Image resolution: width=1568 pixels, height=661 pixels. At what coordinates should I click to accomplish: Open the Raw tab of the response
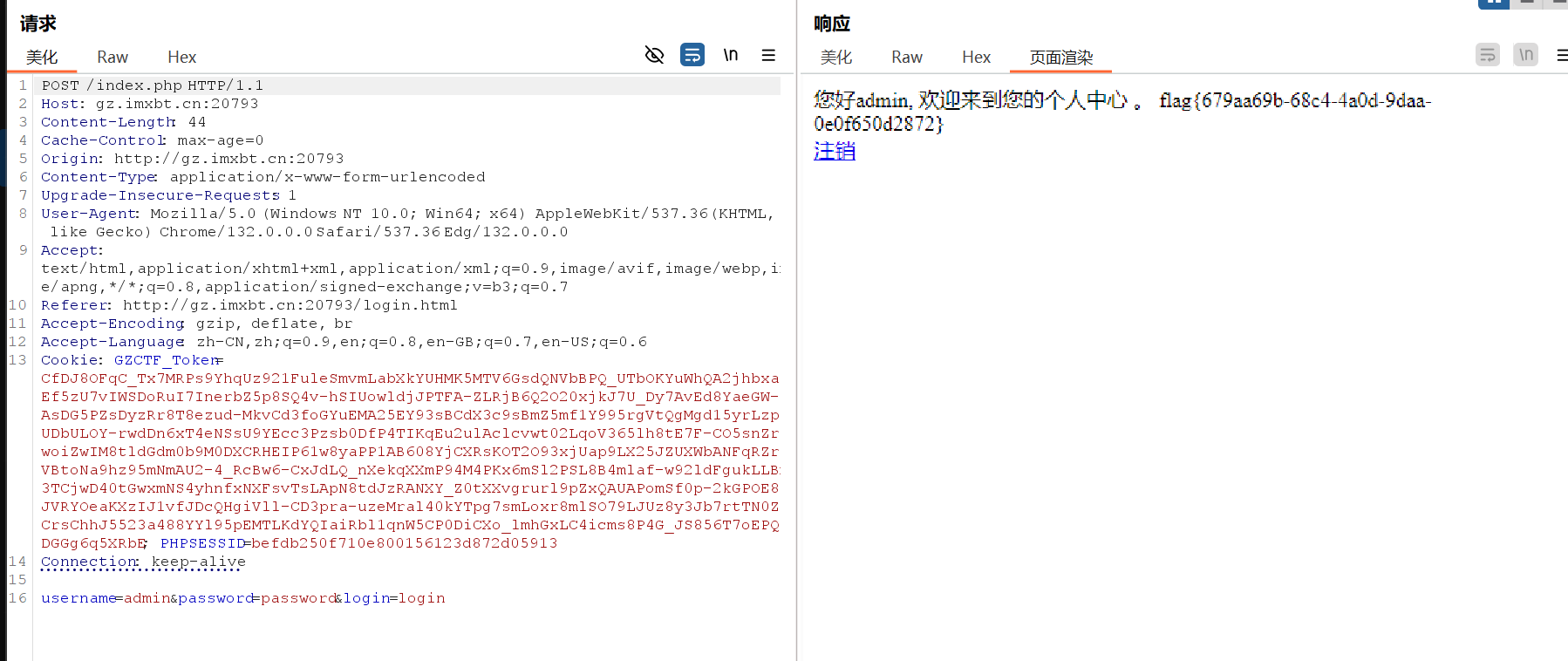[x=906, y=56]
